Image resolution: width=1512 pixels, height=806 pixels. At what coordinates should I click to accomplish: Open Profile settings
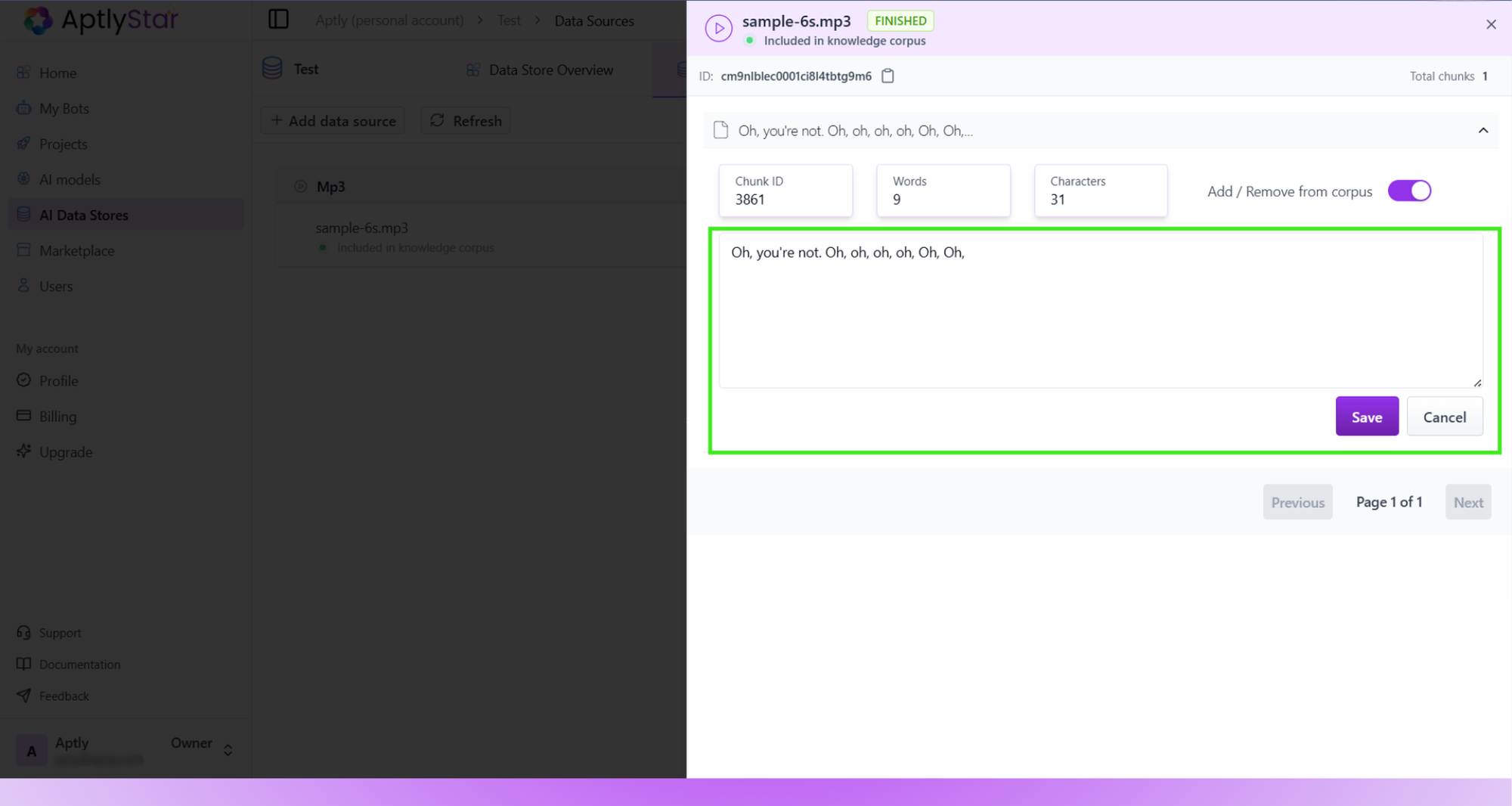point(125,380)
